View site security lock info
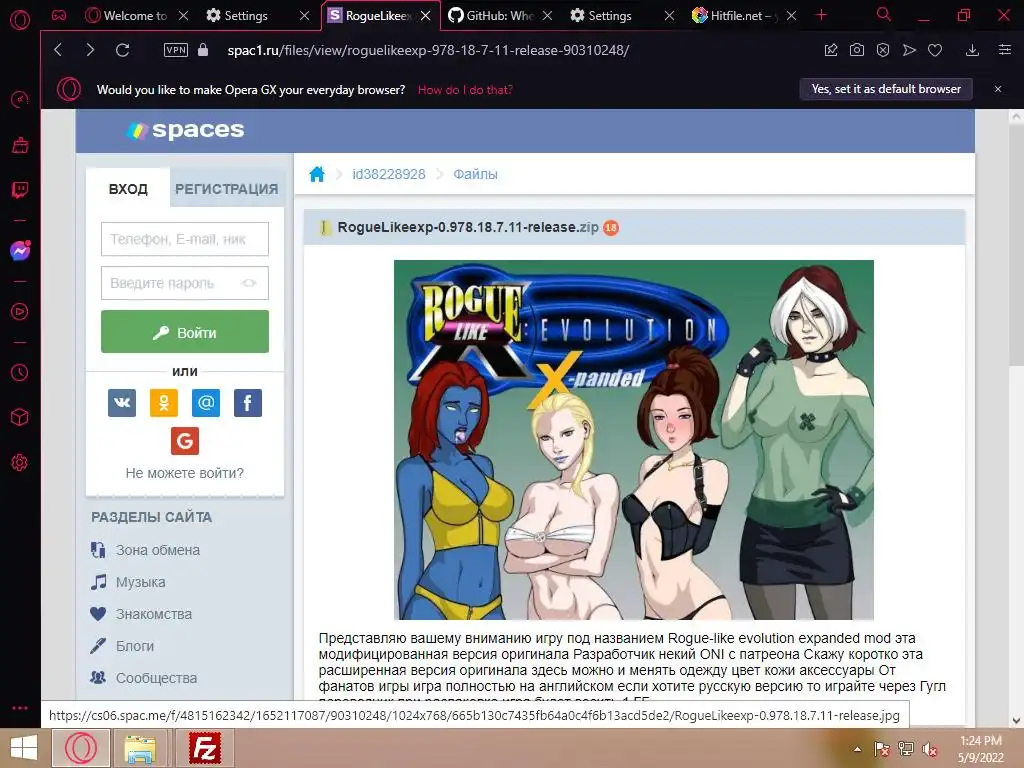1024x768 pixels. [x=203, y=50]
